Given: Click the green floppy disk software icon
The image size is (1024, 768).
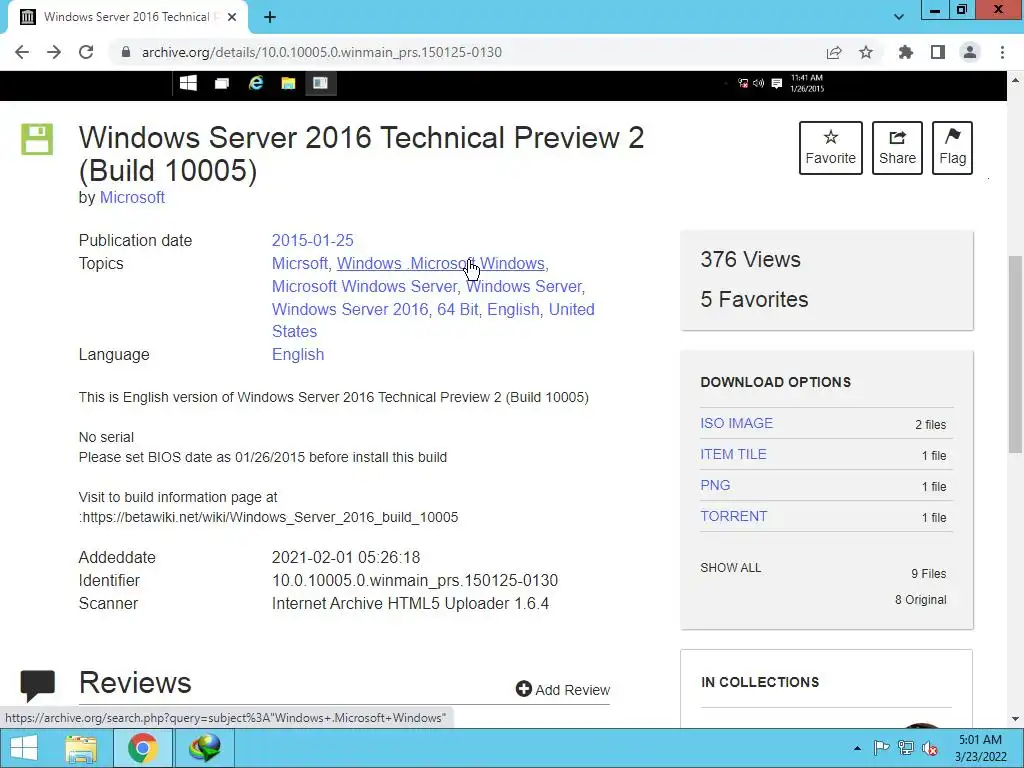Looking at the screenshot, I should tap(37, 139).
